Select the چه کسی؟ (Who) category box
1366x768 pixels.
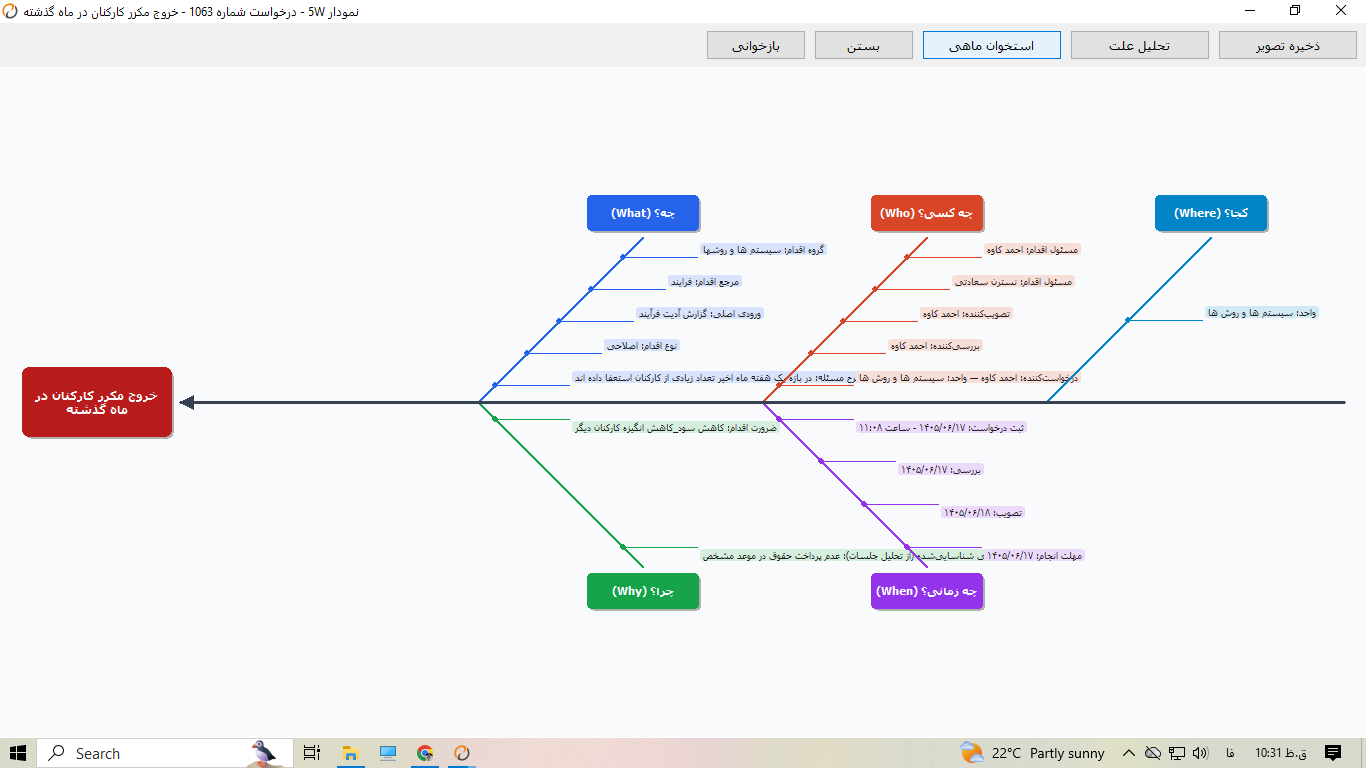coord(927,213)
